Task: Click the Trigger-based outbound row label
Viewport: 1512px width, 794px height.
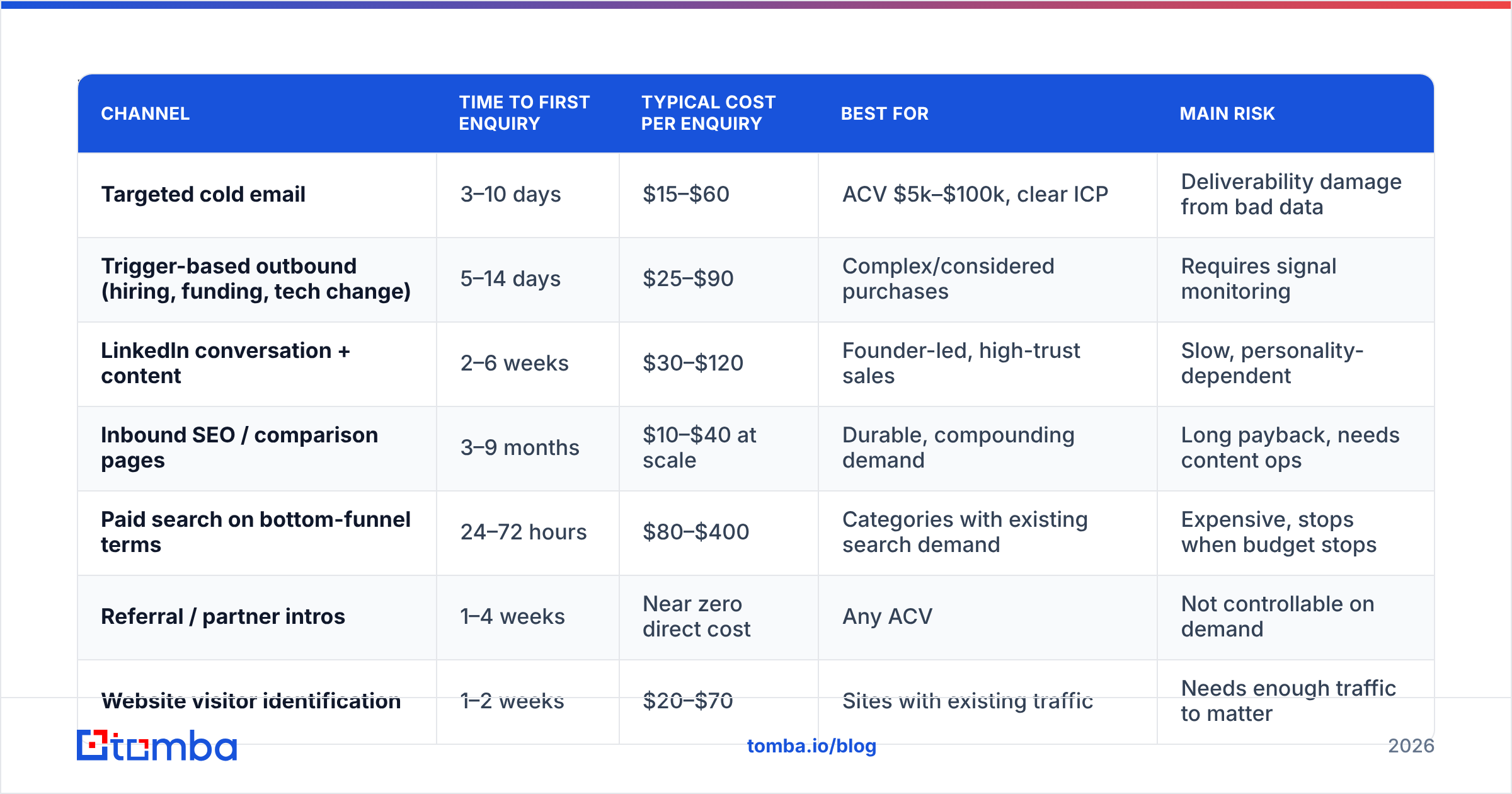Action: (x=256, y=279)
